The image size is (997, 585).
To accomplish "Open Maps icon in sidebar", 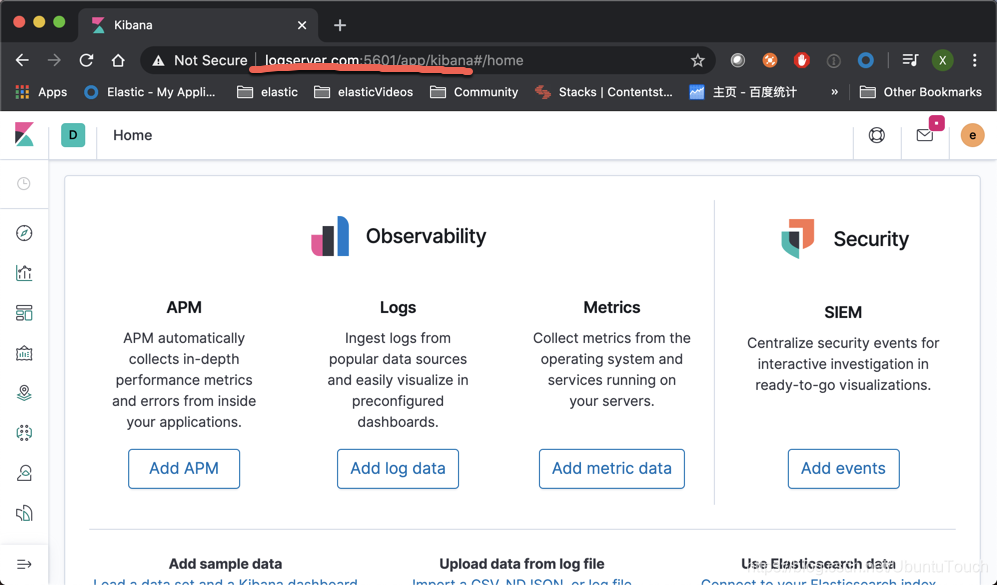I will click(x=24, y=393).
